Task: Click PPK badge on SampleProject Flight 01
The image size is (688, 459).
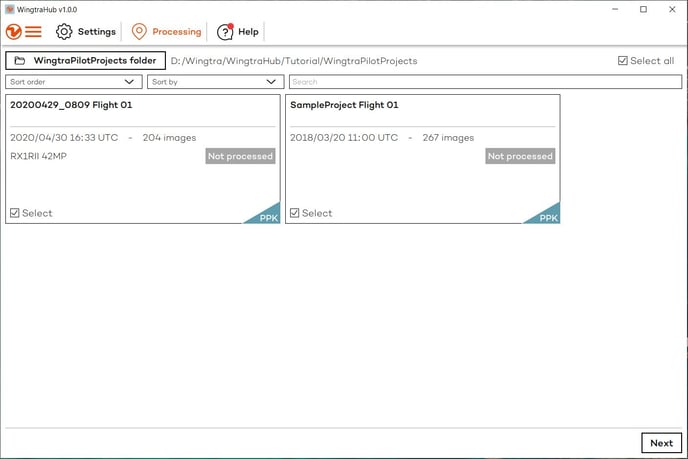Action: click(x=547, y=216)
